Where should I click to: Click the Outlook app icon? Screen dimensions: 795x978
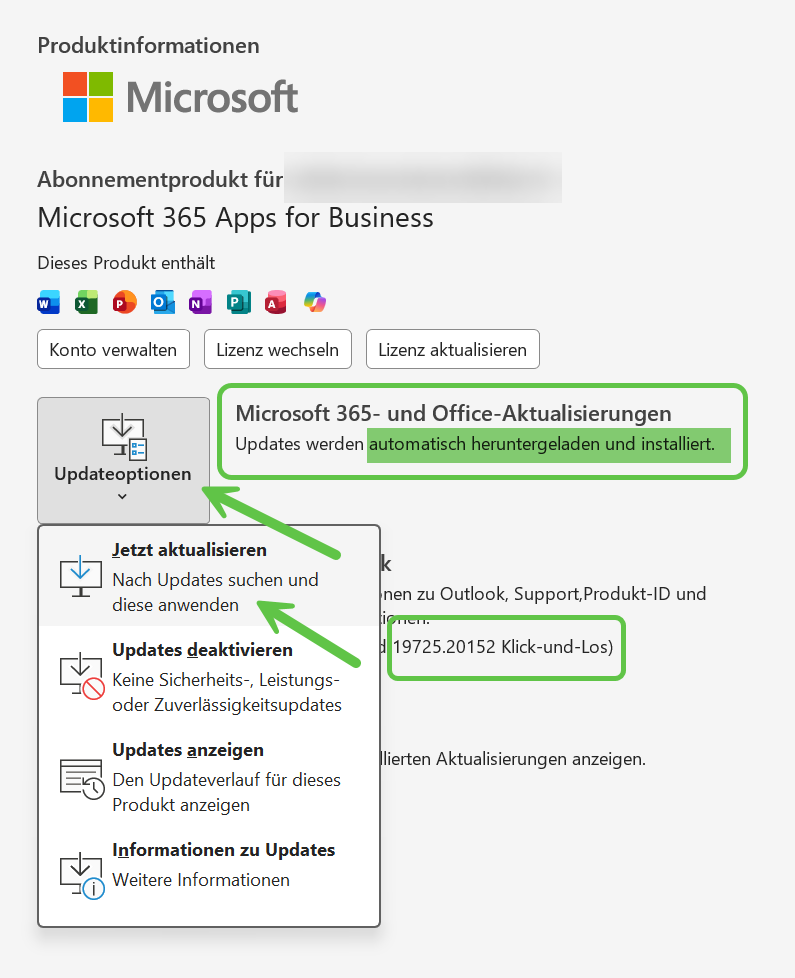[x=163, y=303]
